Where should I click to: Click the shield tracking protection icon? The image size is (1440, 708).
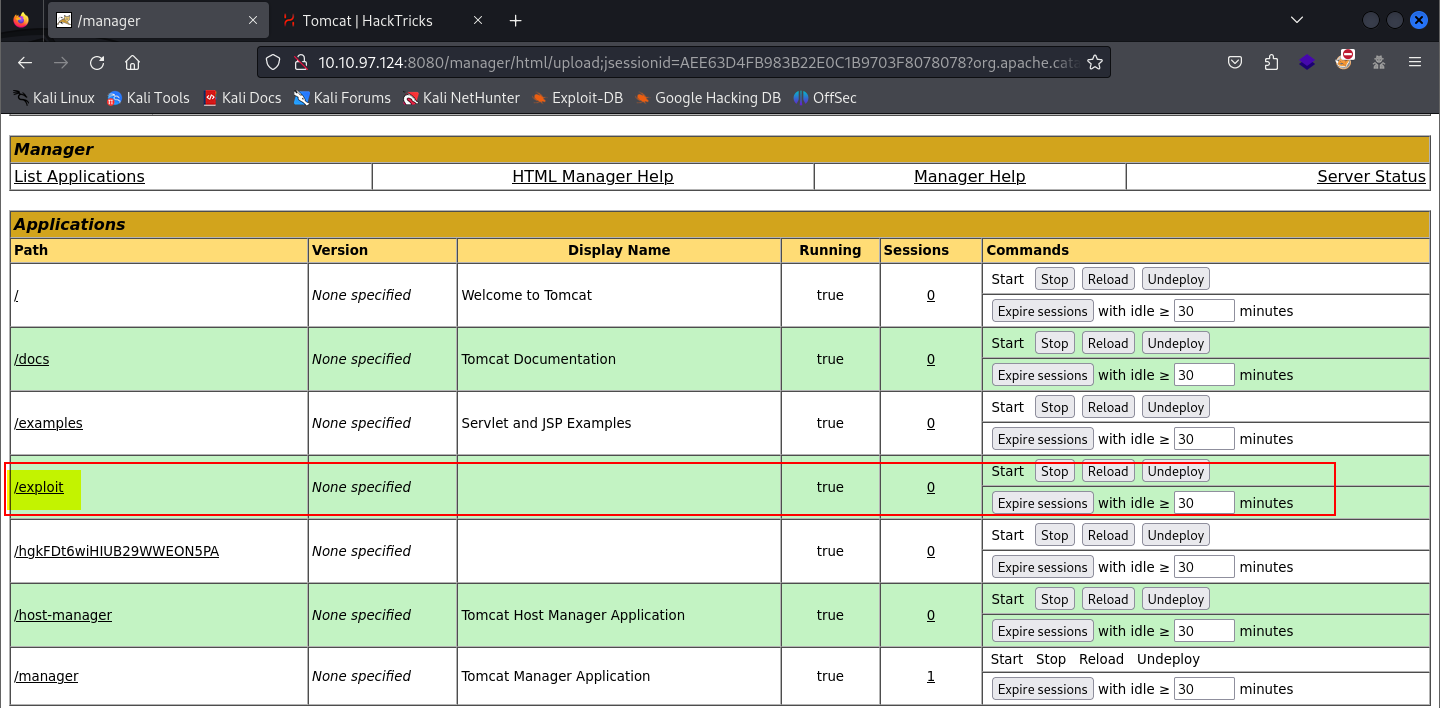pos(273,62)
